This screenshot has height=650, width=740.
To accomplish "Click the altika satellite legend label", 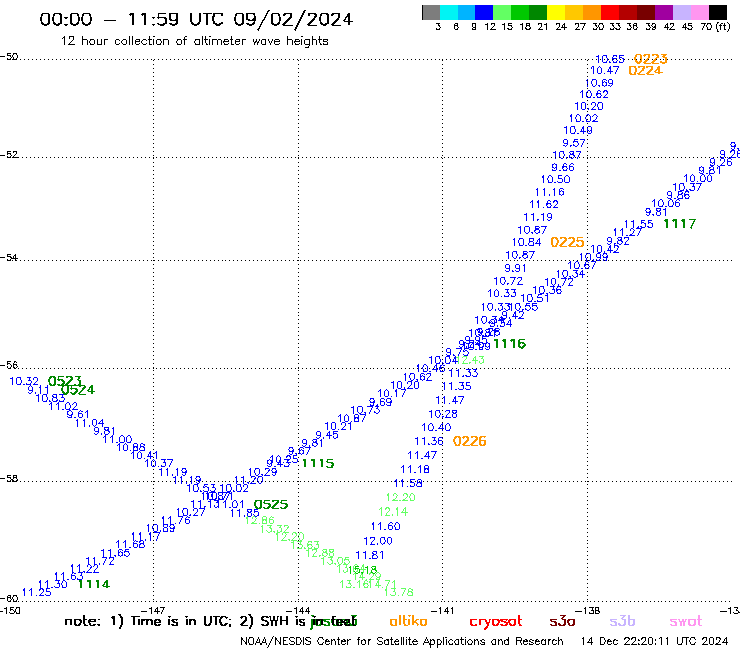I will point(408,621).
